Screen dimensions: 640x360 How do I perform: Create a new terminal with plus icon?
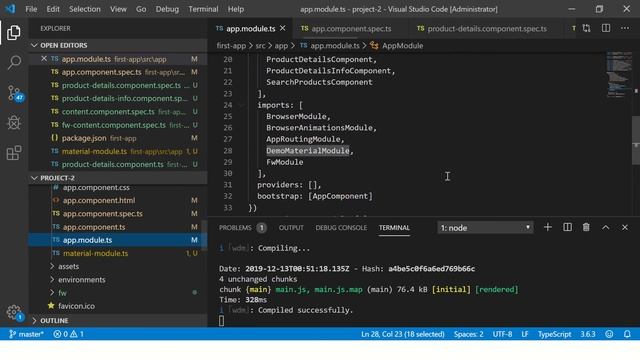tap(548, 227)
